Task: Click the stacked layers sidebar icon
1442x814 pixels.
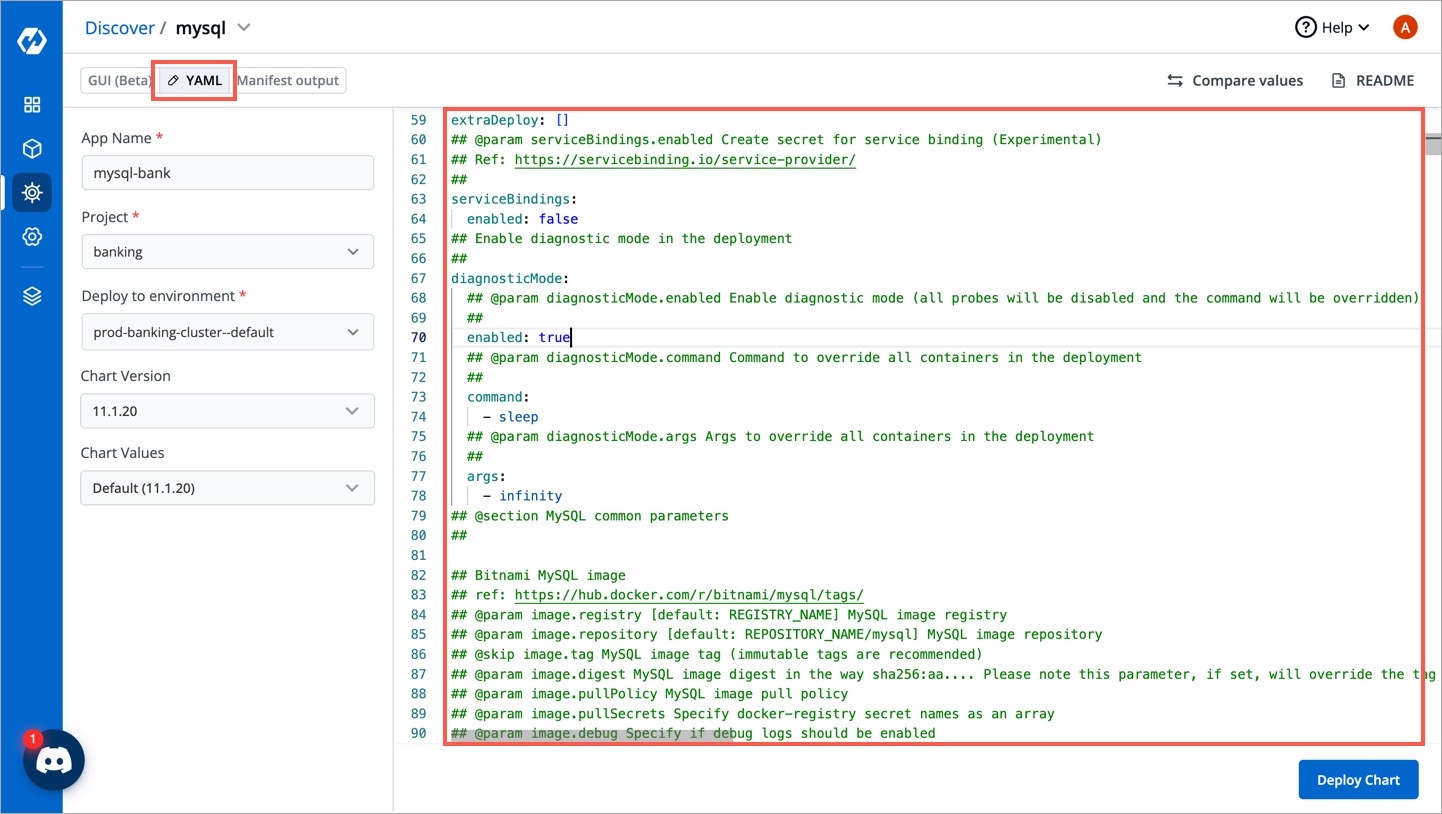Action: point(32,296)
